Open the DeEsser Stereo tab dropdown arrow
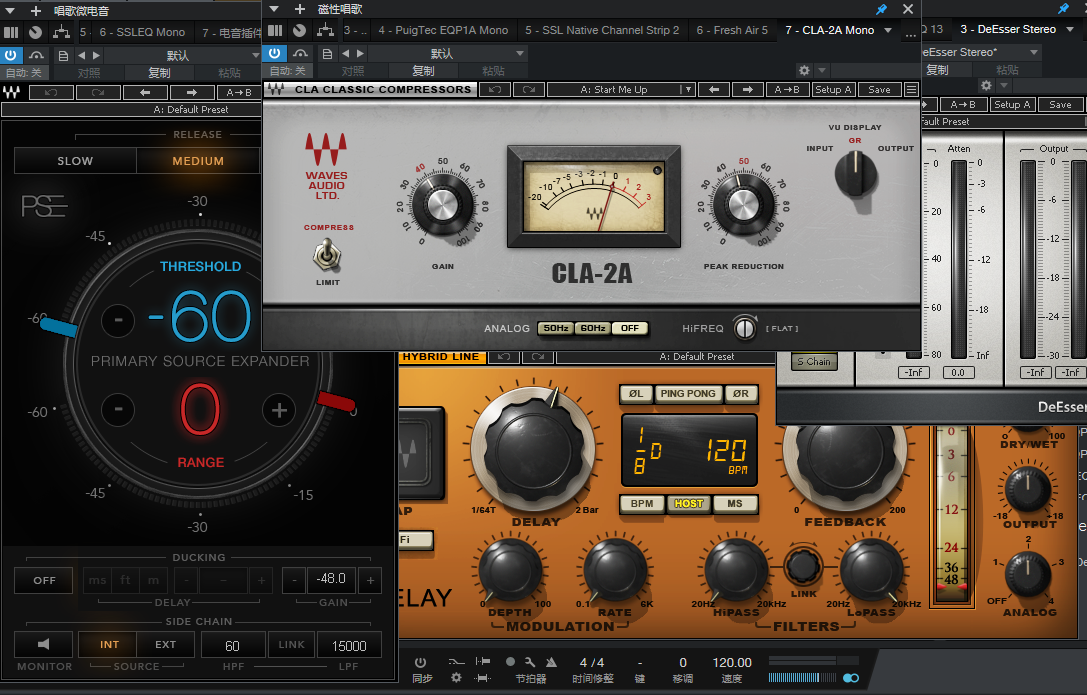1087x695 pixels. coord(1070,29)
